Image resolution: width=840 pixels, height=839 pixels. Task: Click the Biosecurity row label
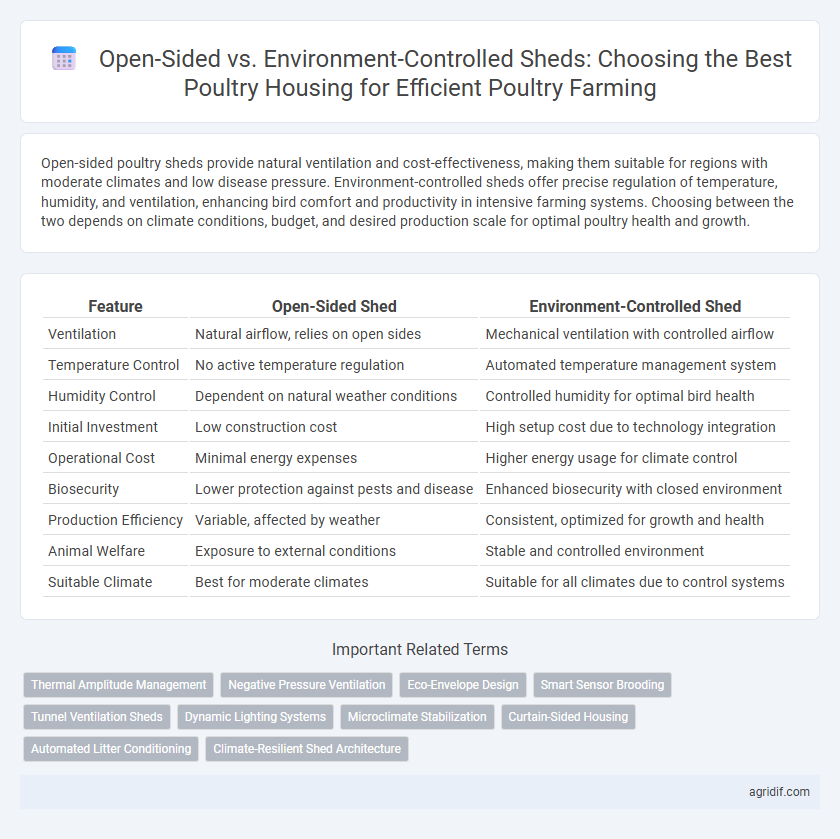[x=84, y=489]
